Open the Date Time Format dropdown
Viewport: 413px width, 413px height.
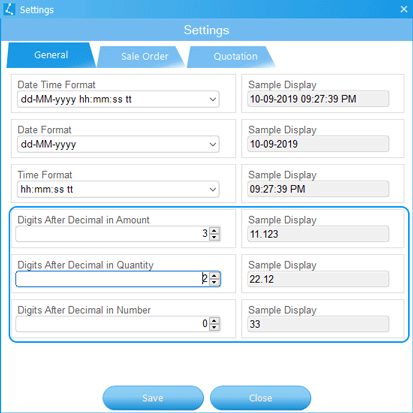(x=118, y=99)
